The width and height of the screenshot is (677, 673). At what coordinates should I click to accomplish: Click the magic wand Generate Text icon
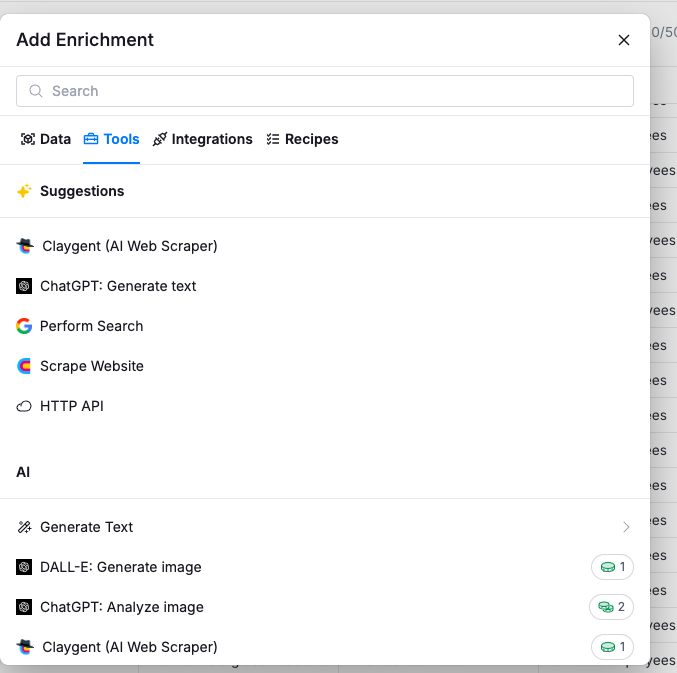[x=24, y=527]
